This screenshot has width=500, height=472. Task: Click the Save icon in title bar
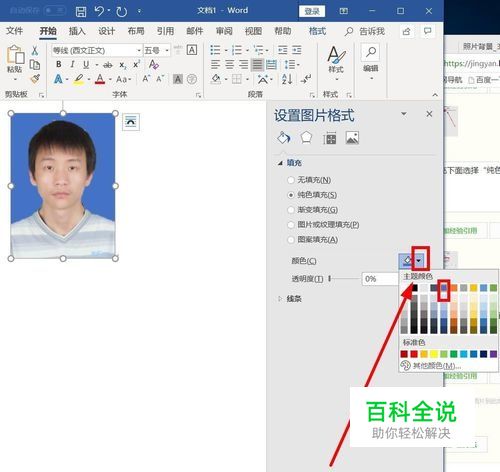point(81,12)
